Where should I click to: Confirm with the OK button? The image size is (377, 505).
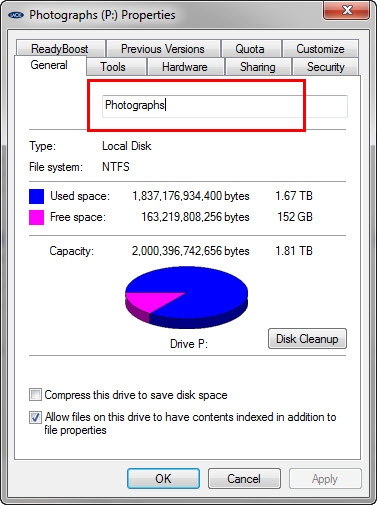(163, 479)
